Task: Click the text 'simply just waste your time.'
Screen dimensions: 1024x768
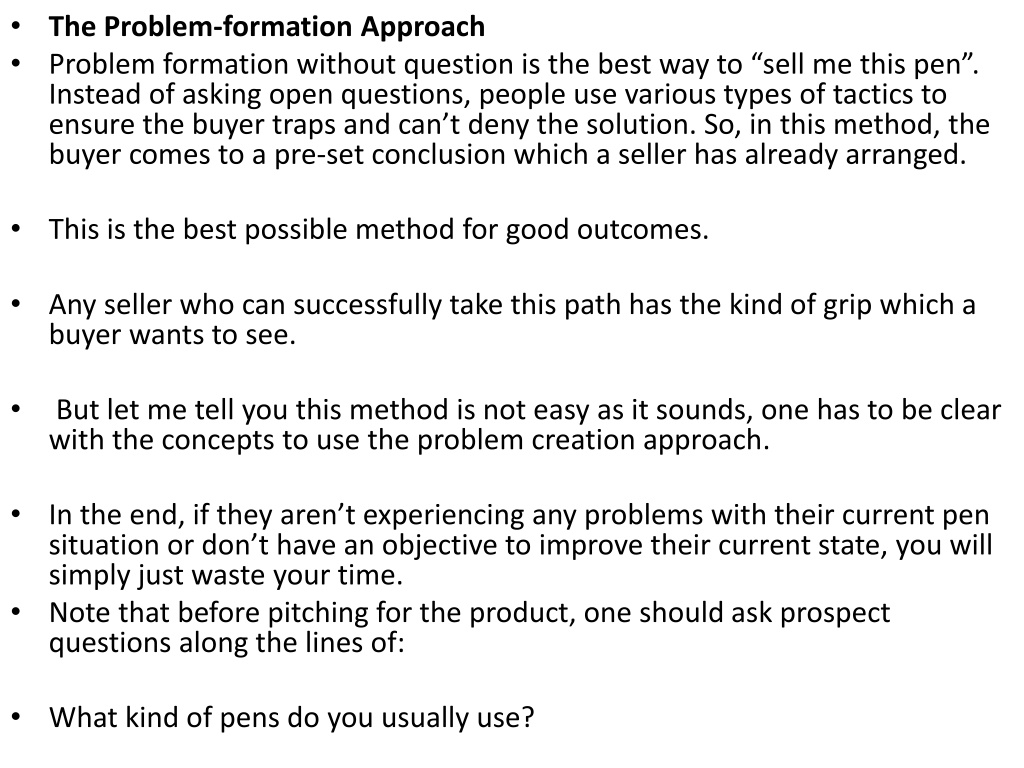Action: [226, 575]
